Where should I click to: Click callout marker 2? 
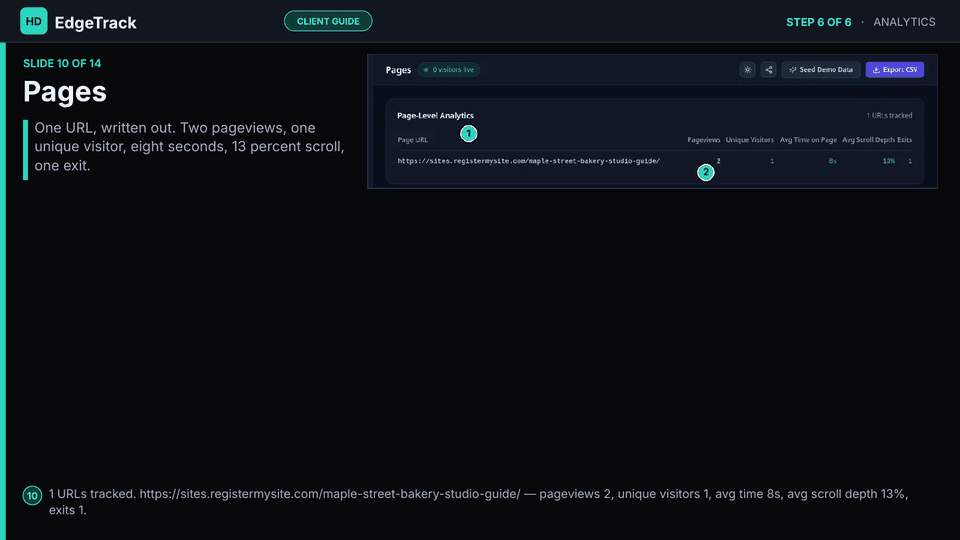(705, 172)
